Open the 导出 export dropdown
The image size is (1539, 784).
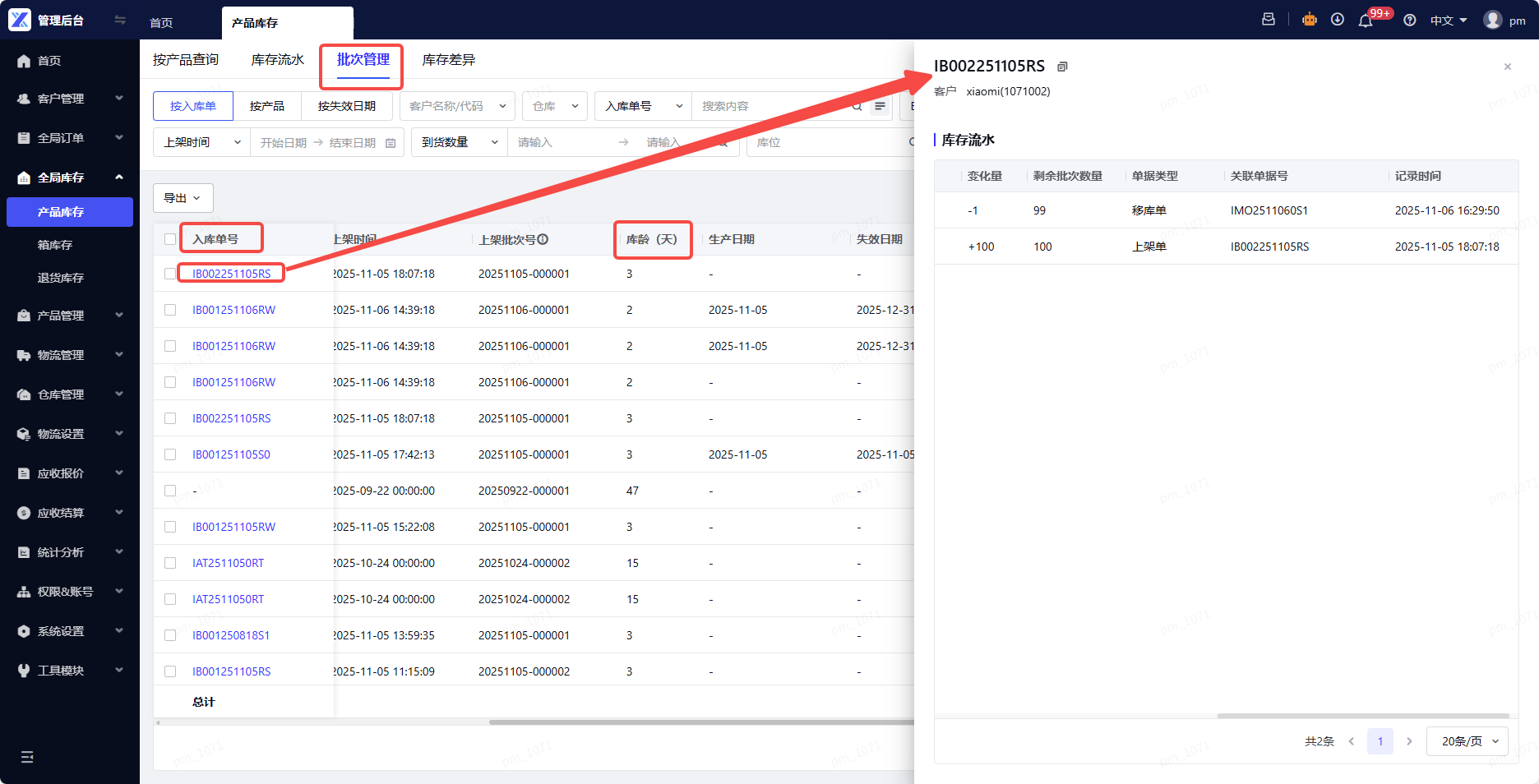pyautogui.click(x=183, y=198)
